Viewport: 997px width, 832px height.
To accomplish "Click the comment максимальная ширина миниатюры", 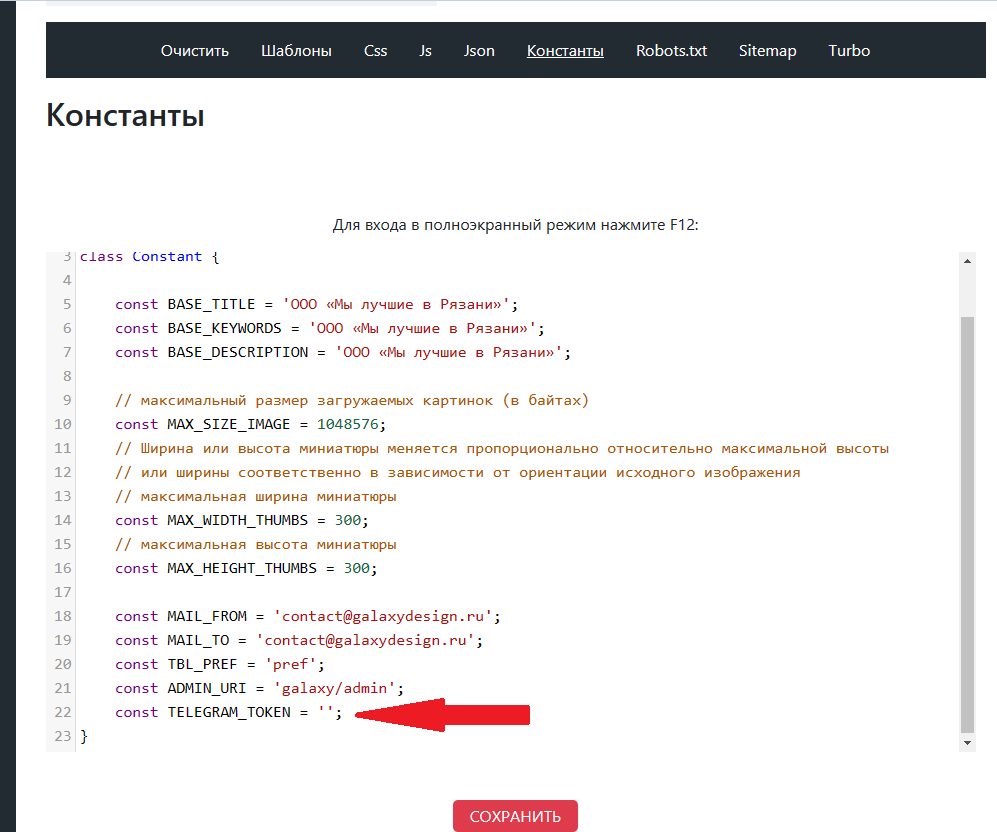I will 256,496.
